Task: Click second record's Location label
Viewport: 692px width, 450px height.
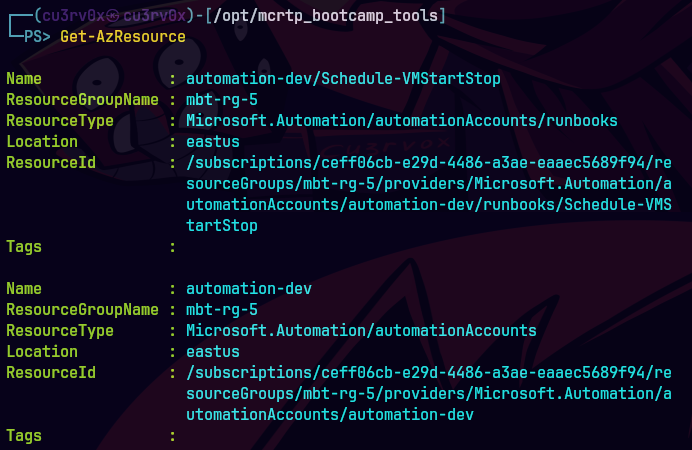Action: [x=42, y=352]
